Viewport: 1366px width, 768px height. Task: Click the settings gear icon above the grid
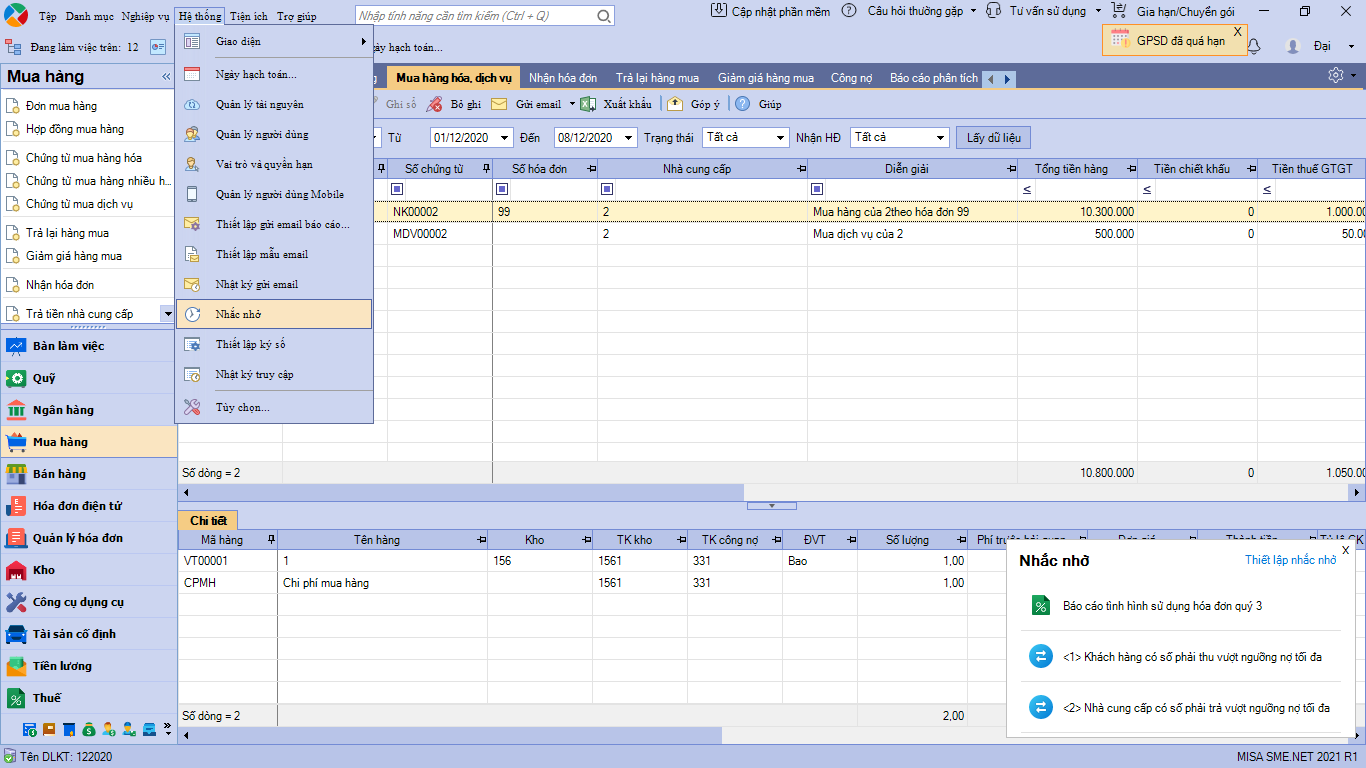pyautogui.click(x=1336, y=76)
